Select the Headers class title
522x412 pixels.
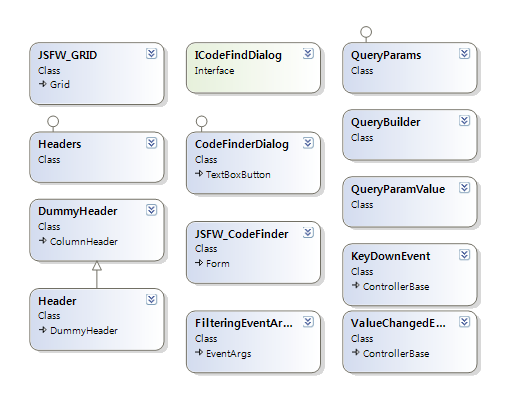60,144
